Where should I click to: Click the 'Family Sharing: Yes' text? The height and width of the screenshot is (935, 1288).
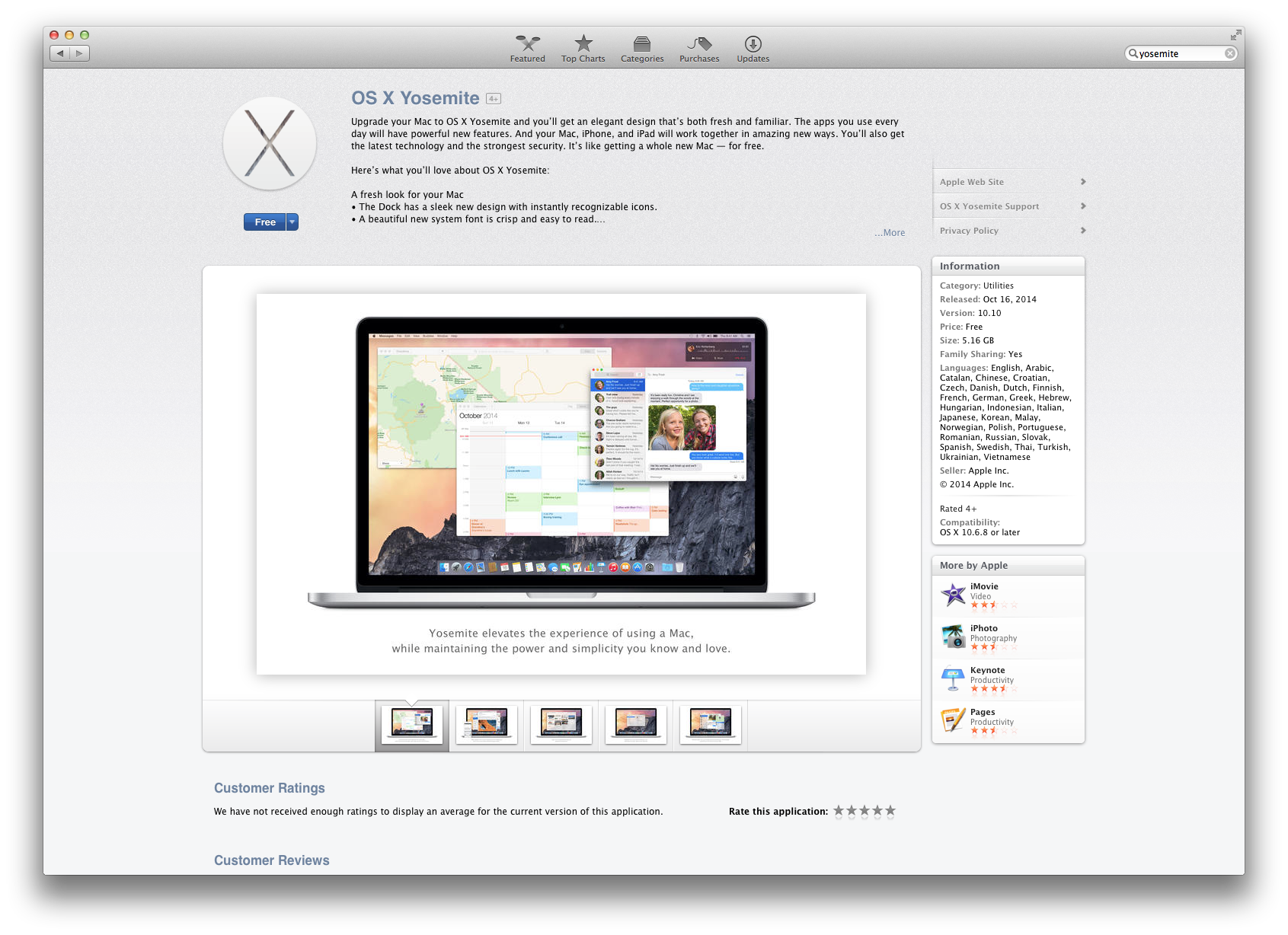(981, 354)
